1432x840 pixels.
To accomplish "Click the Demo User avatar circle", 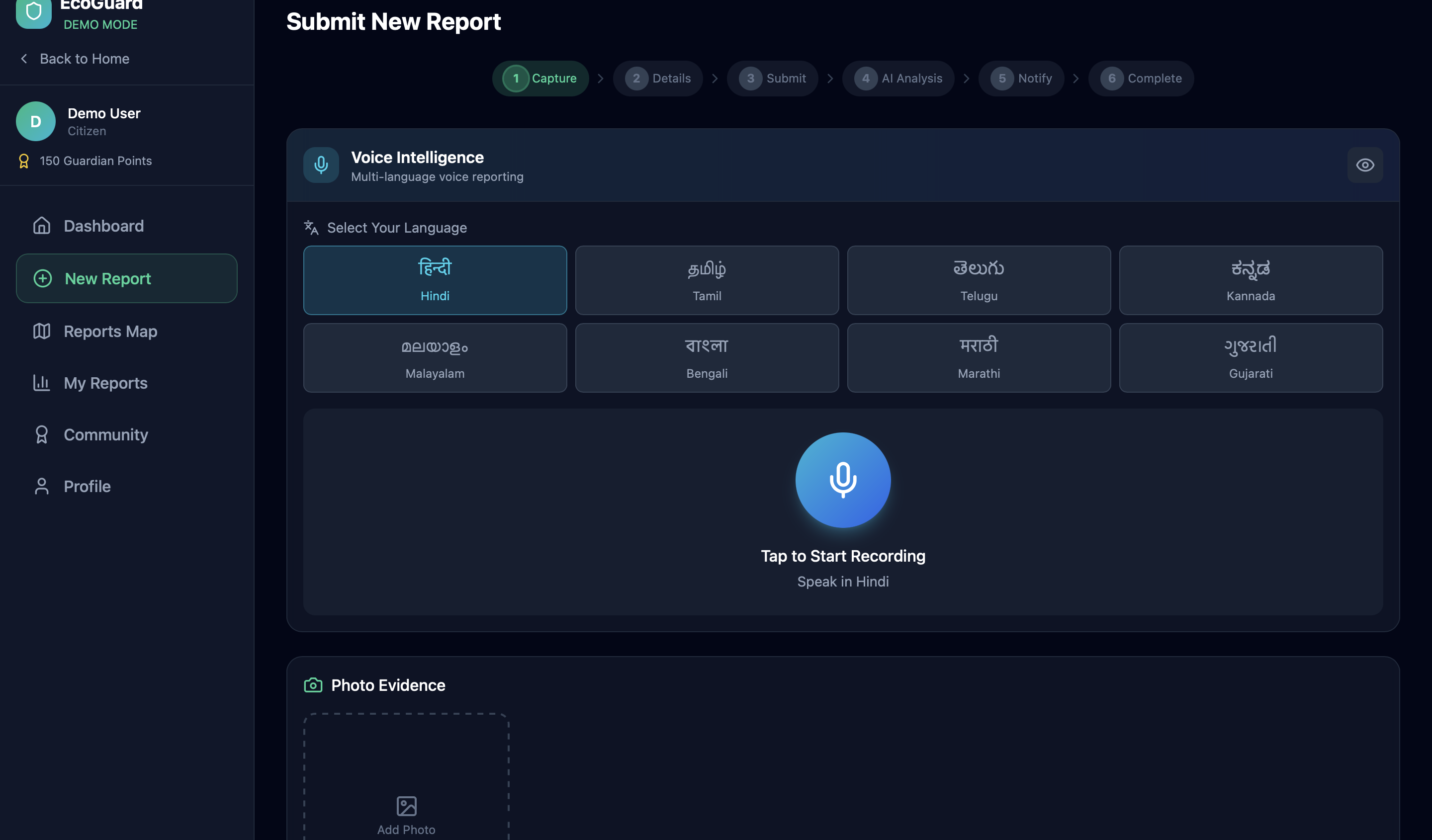I will click(36, 121).
